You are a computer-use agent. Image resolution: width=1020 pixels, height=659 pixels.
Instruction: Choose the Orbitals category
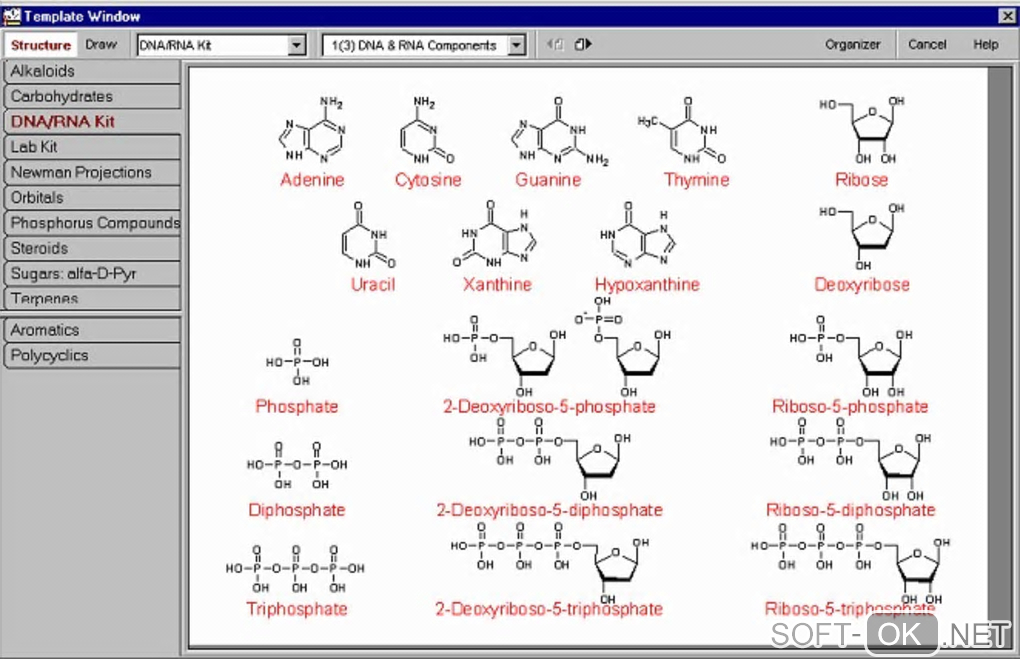pyautogui.click(x=92, y=198)
